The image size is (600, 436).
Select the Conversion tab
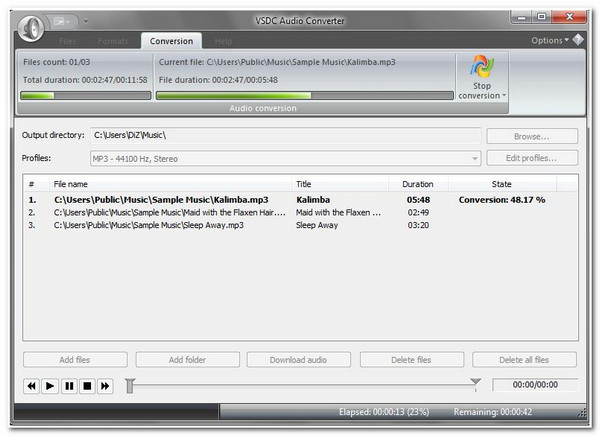click(x=171, y=41)
